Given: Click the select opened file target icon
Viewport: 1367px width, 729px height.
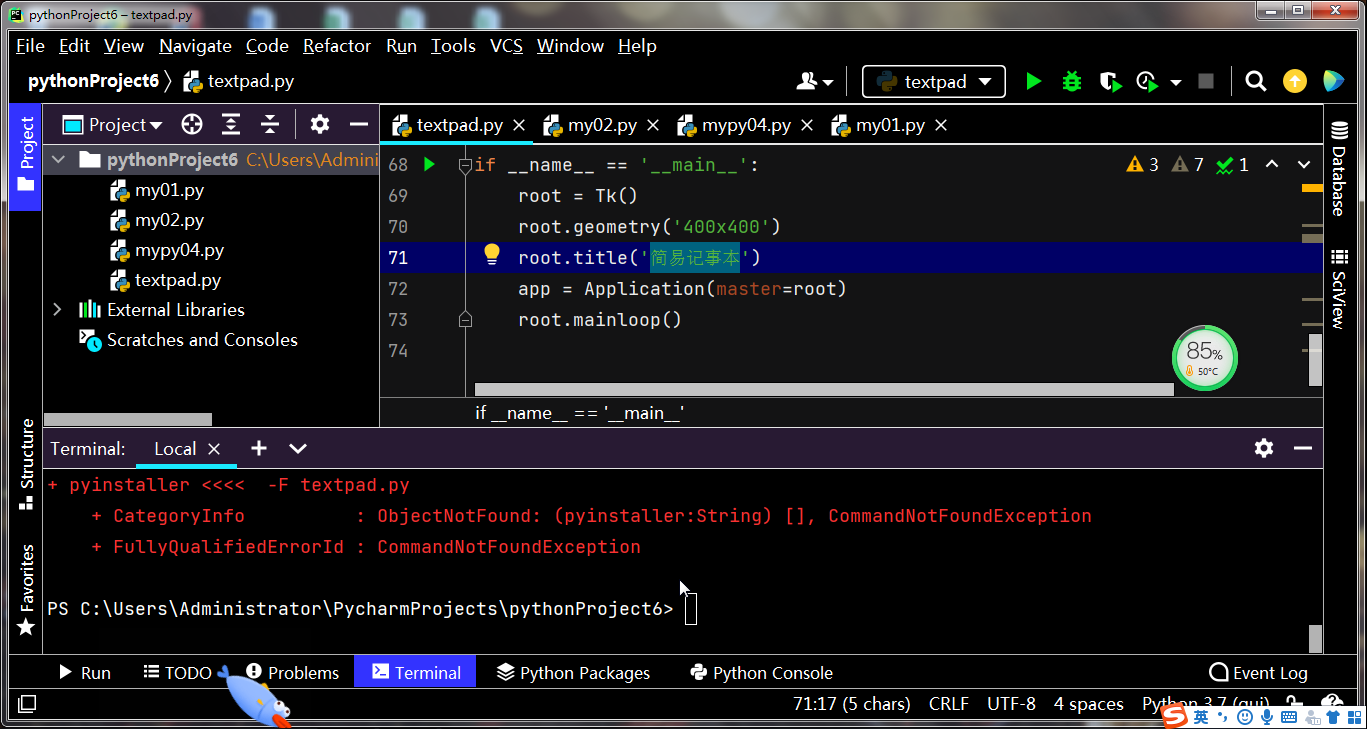Looking at the screenshot, I should coord(192,124).
